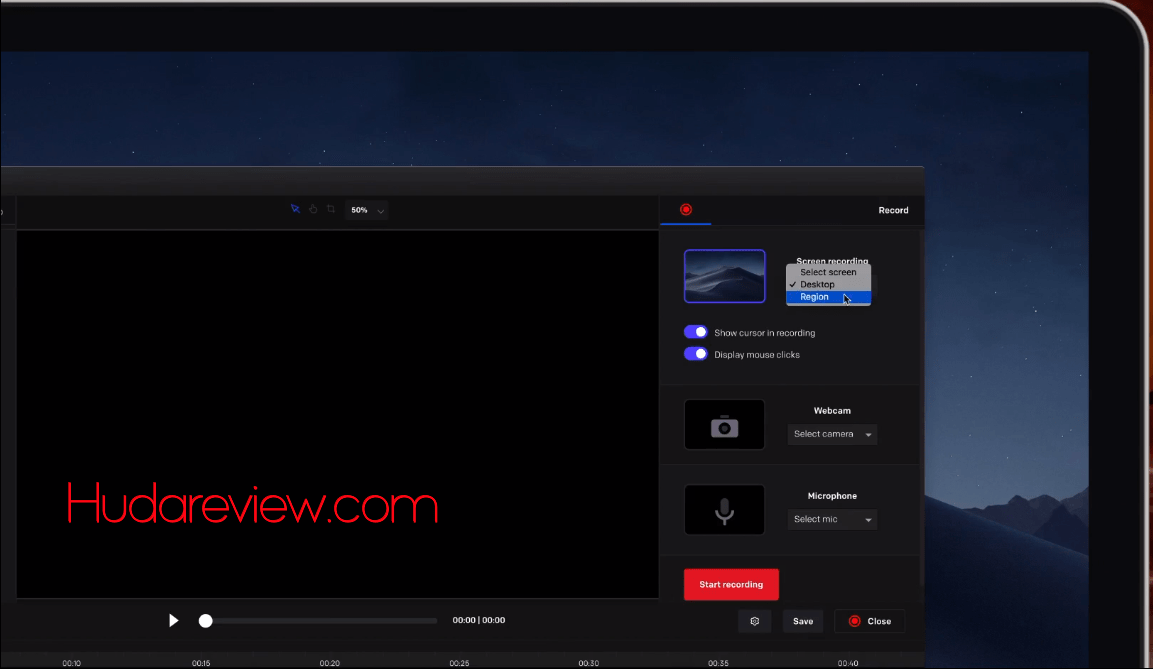This screenshot has height=669, width=1153.
Task: Jump to 00:20 on the timeline
Action: [x=329, y=663]
